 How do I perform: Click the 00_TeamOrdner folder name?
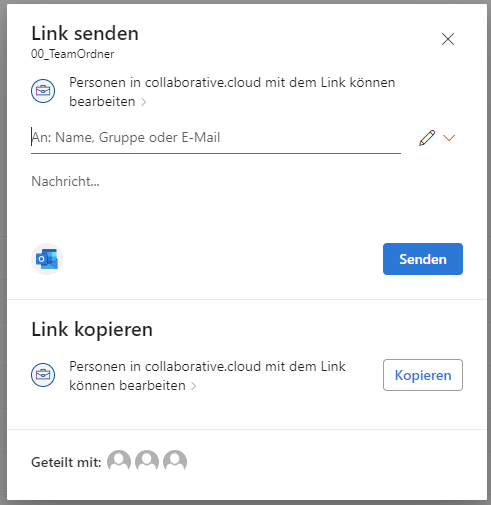pyautogui.click(x=72, y=54)
